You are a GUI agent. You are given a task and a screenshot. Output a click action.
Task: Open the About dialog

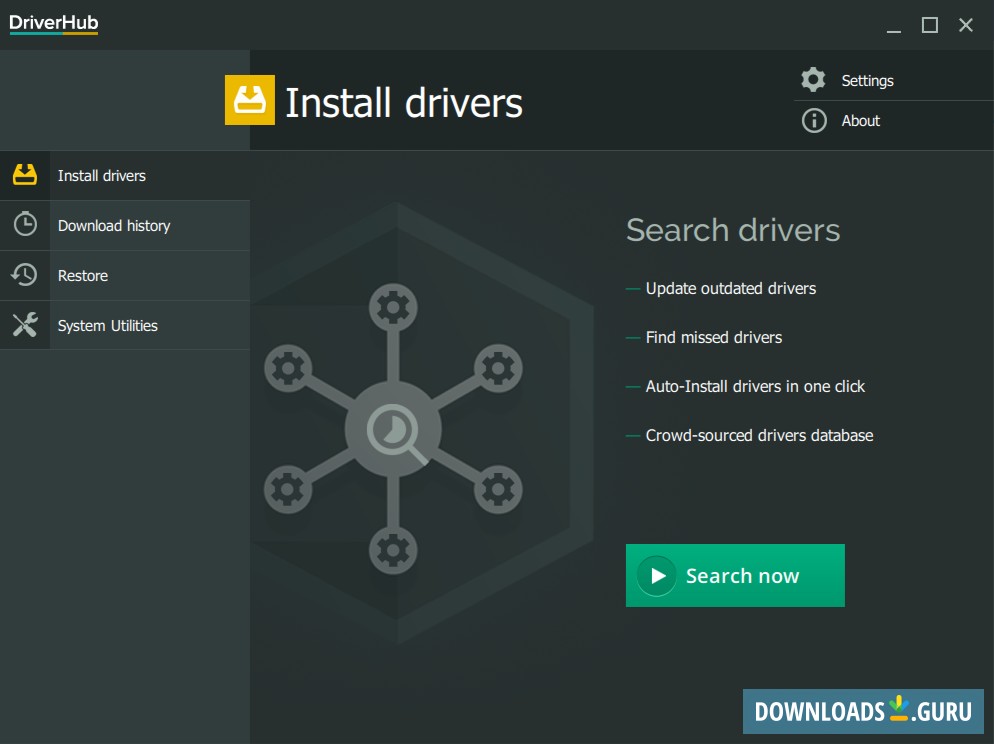pyautogui.click(x=861, y=121)
